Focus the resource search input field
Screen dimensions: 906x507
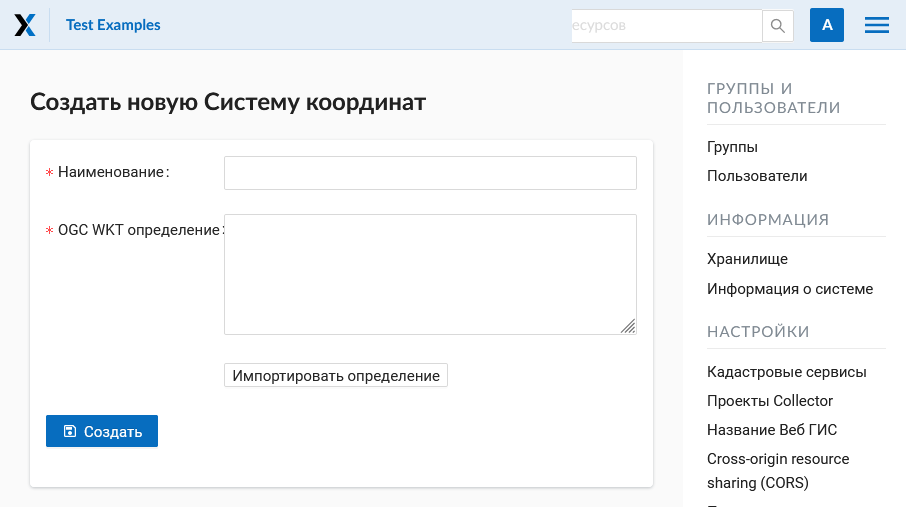[x=667, y=25]
